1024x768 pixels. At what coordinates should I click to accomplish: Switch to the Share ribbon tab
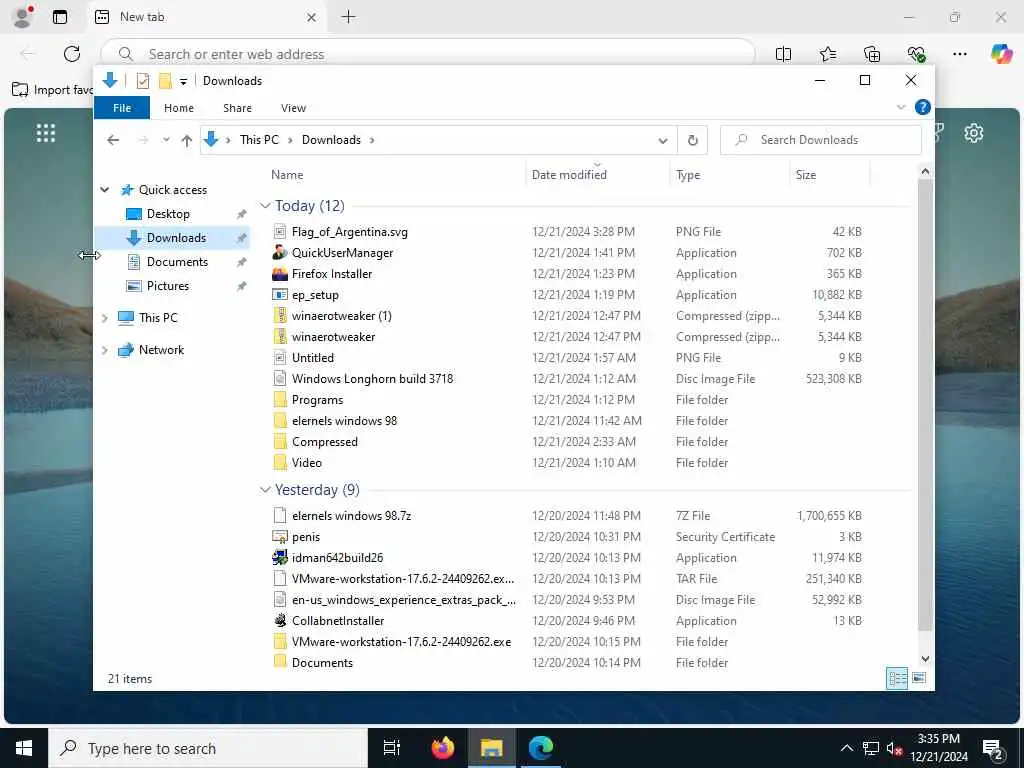(x=237, y=108)
